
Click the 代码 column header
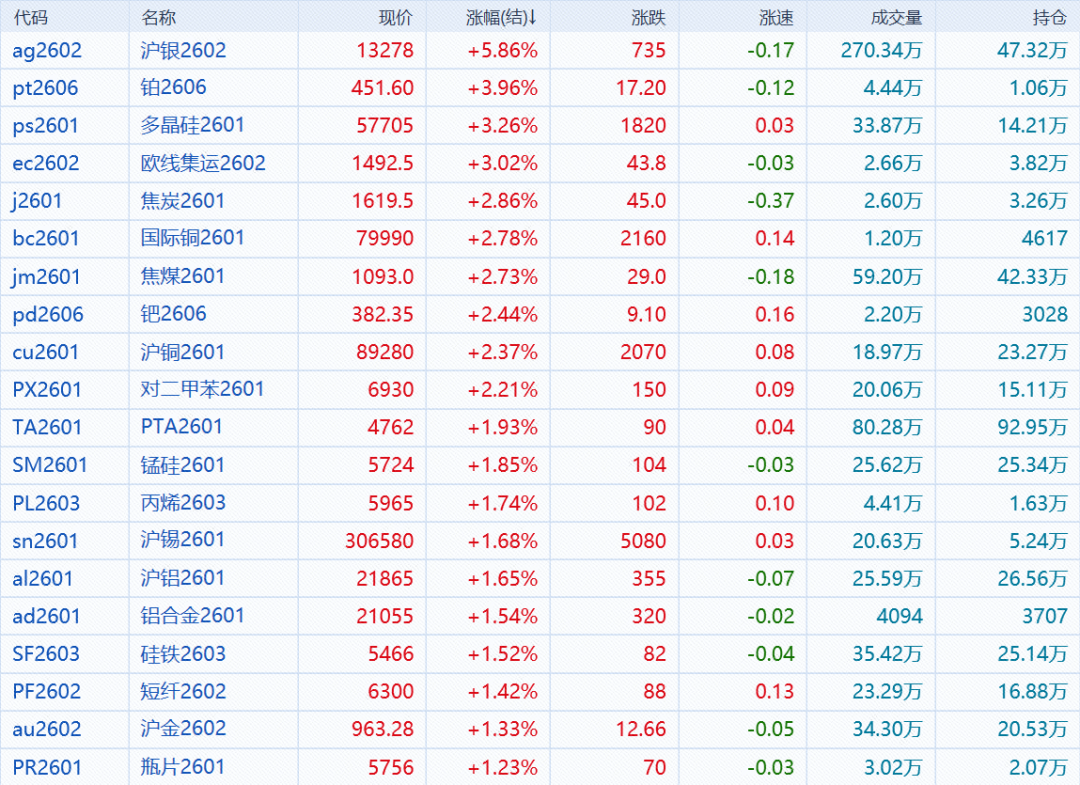(x=29, y=17)
